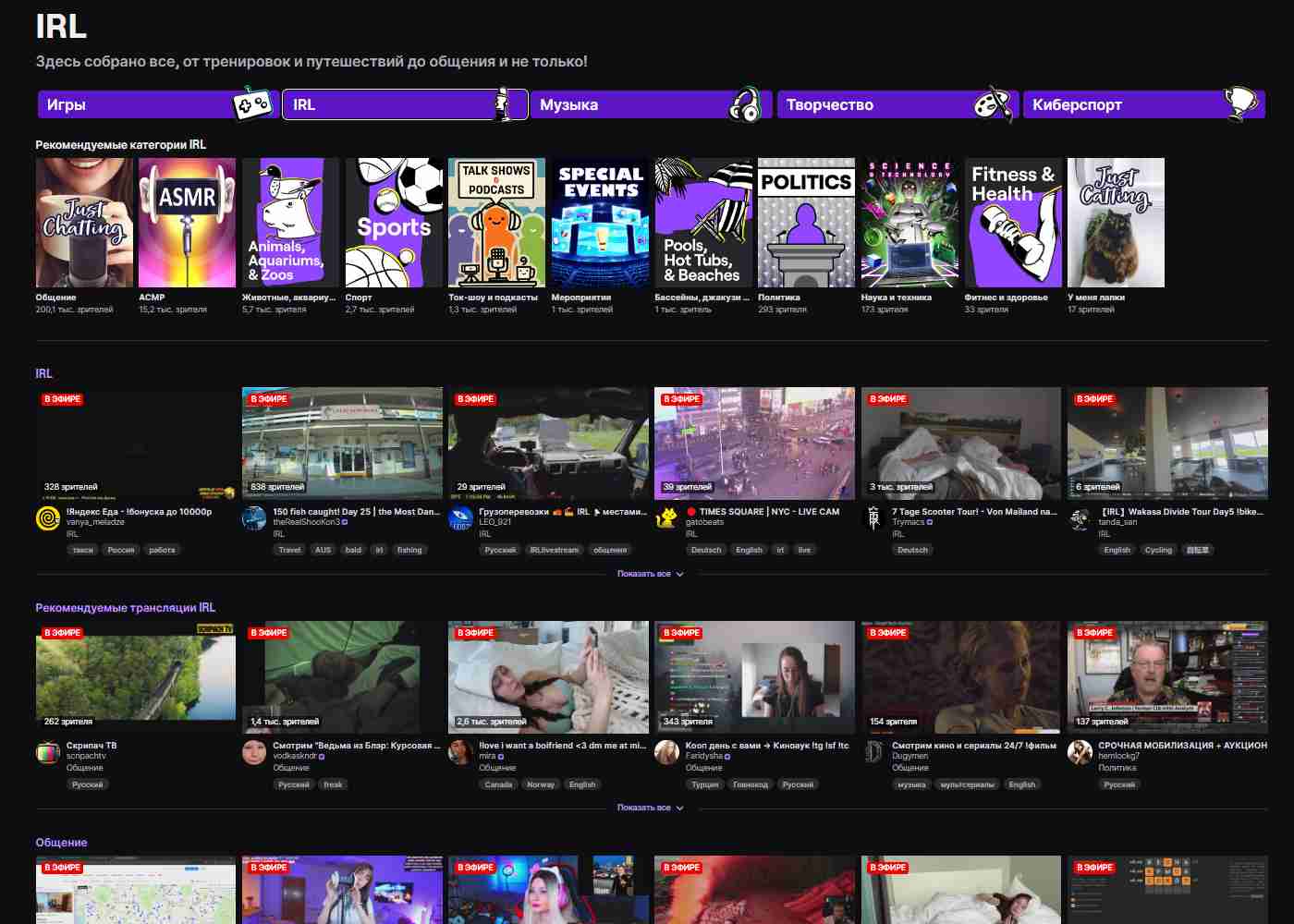Switch to the Музыка tab
Image resolution: width=1294 pixels, height=924 pixels.
[x=651, y=104]
